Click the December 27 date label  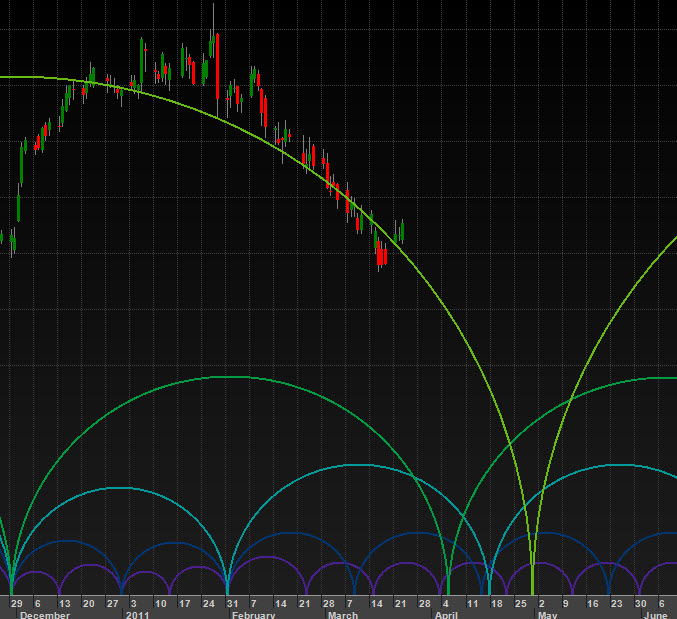click(x=113, y=603)
